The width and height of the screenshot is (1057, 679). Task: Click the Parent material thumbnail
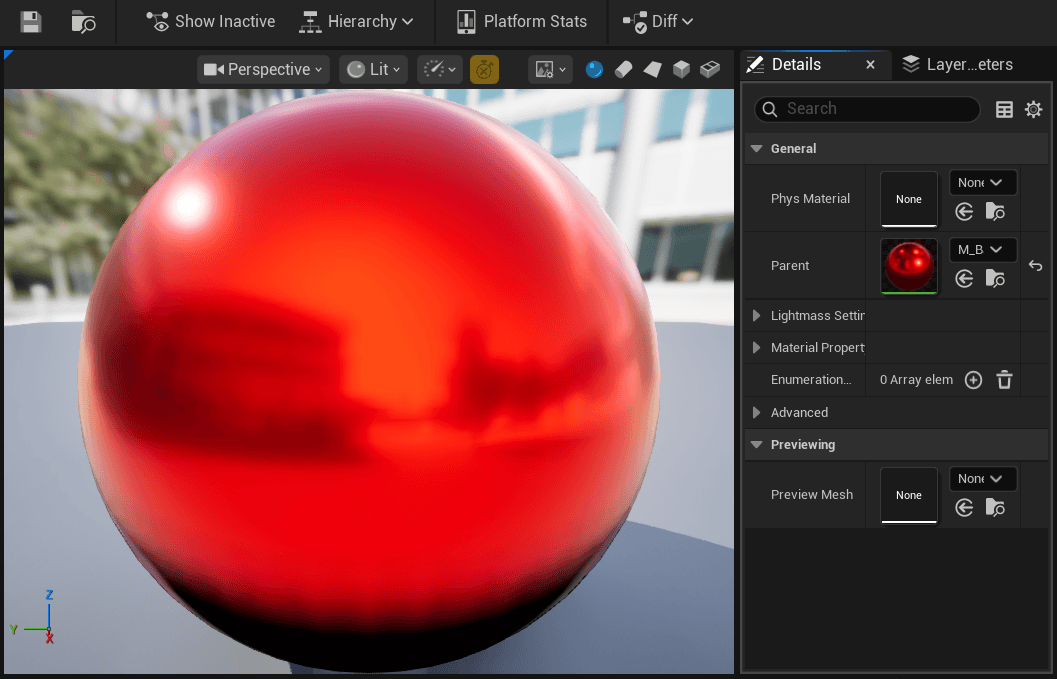click(x=909, y=266)
